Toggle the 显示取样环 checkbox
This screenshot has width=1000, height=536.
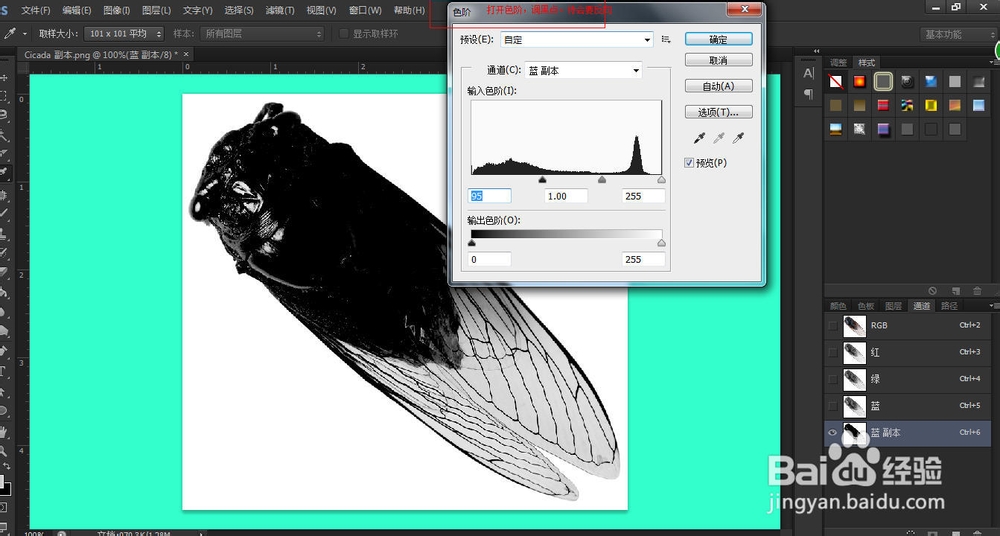[x=344, y=34]
